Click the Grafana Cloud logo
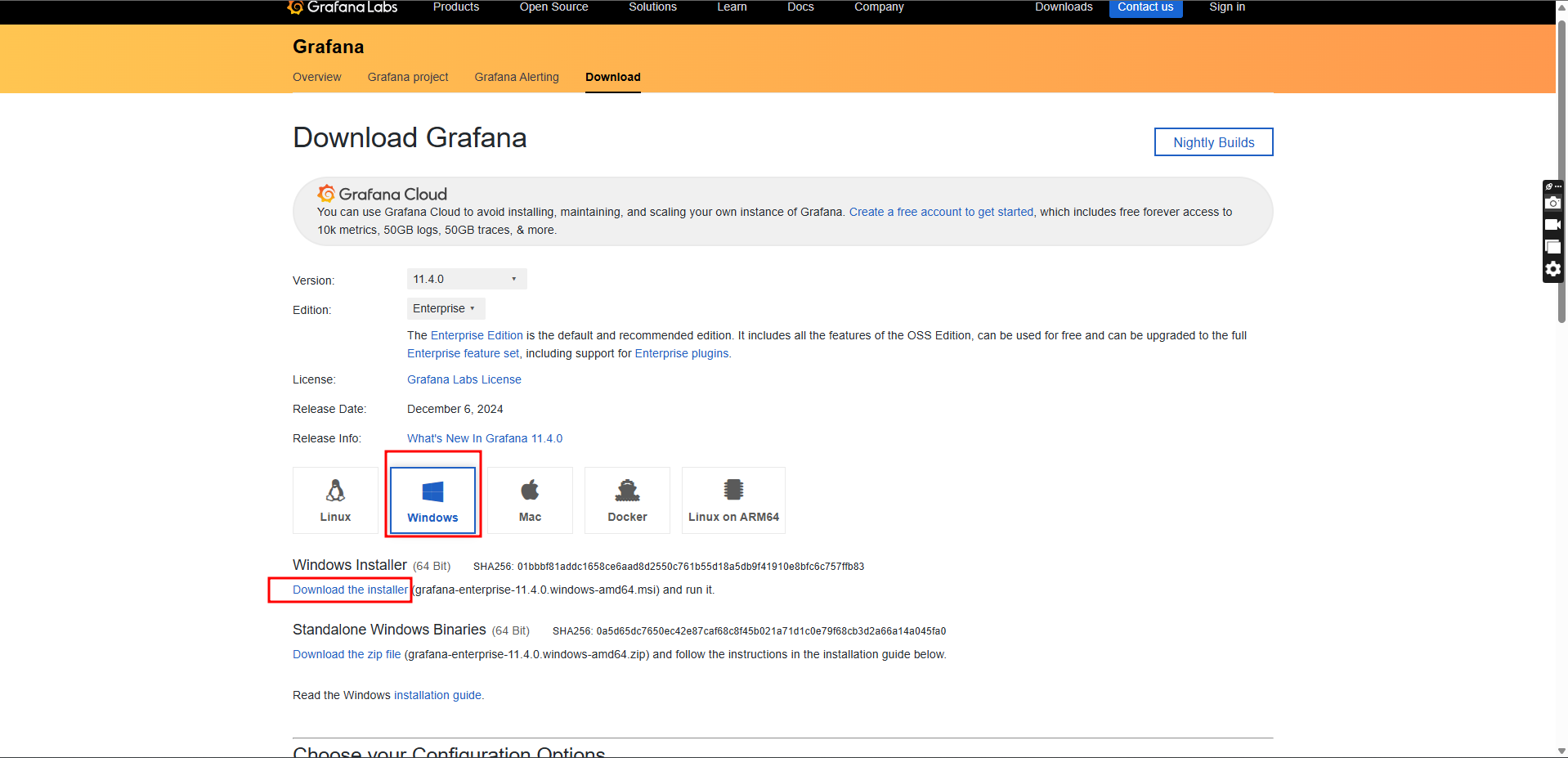The height and width of the screenshot is (758, 1568). click(x=382, y=194)
